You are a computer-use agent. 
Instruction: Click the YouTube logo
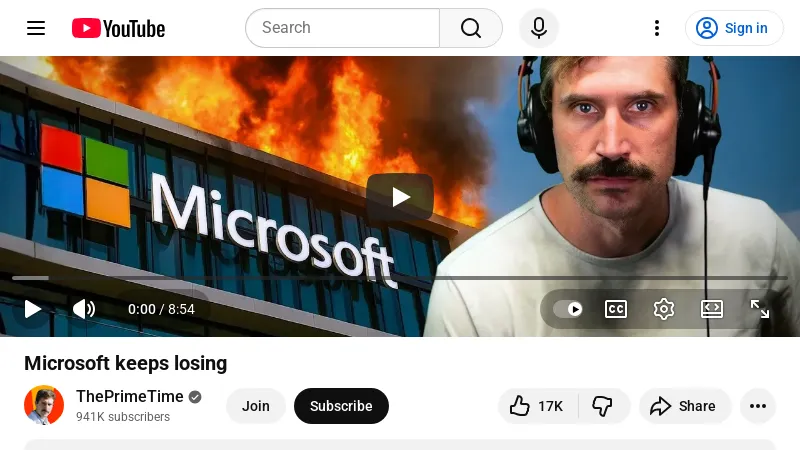pos(118,28)
